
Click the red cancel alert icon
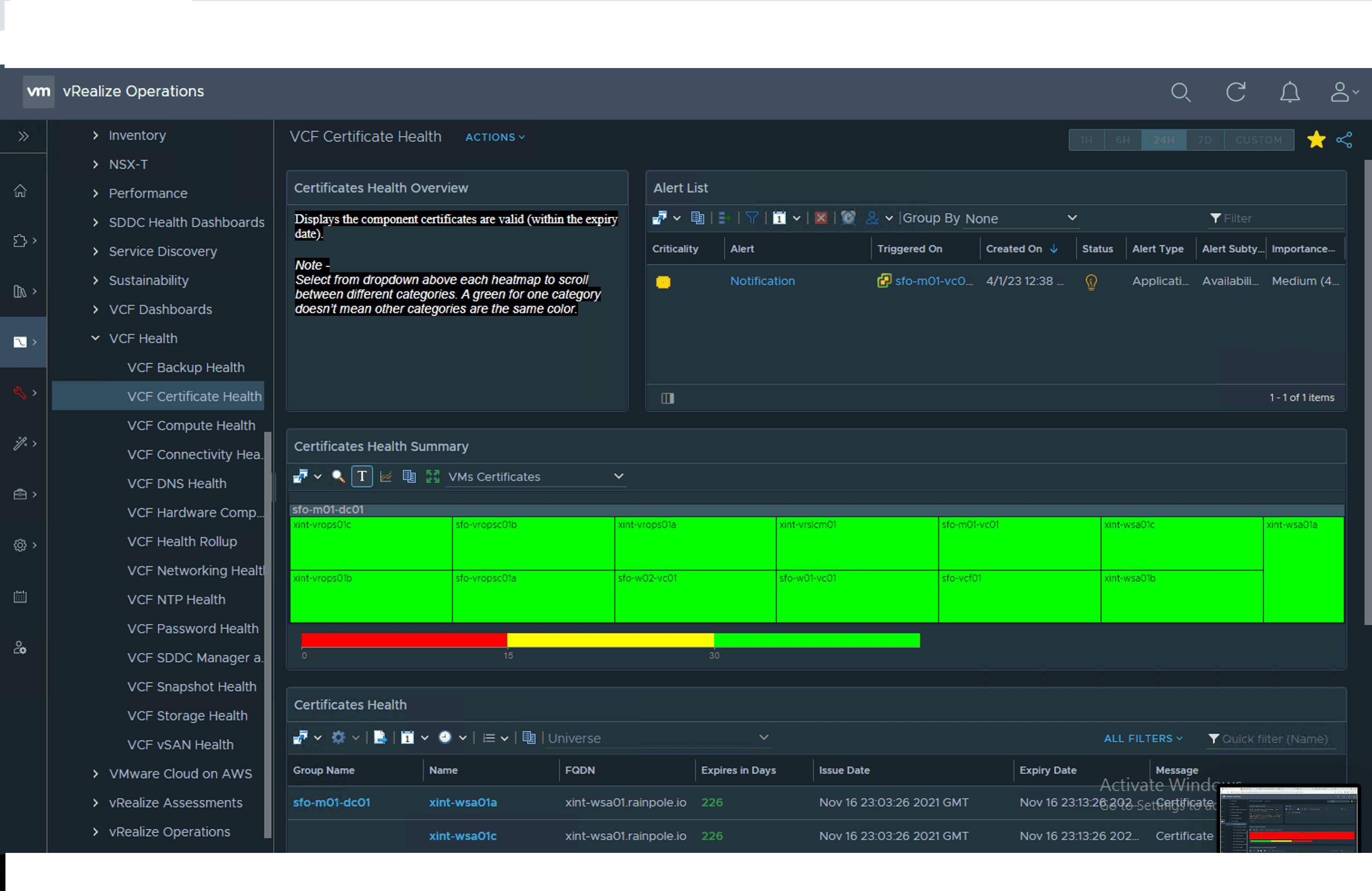tap(821, 218)
